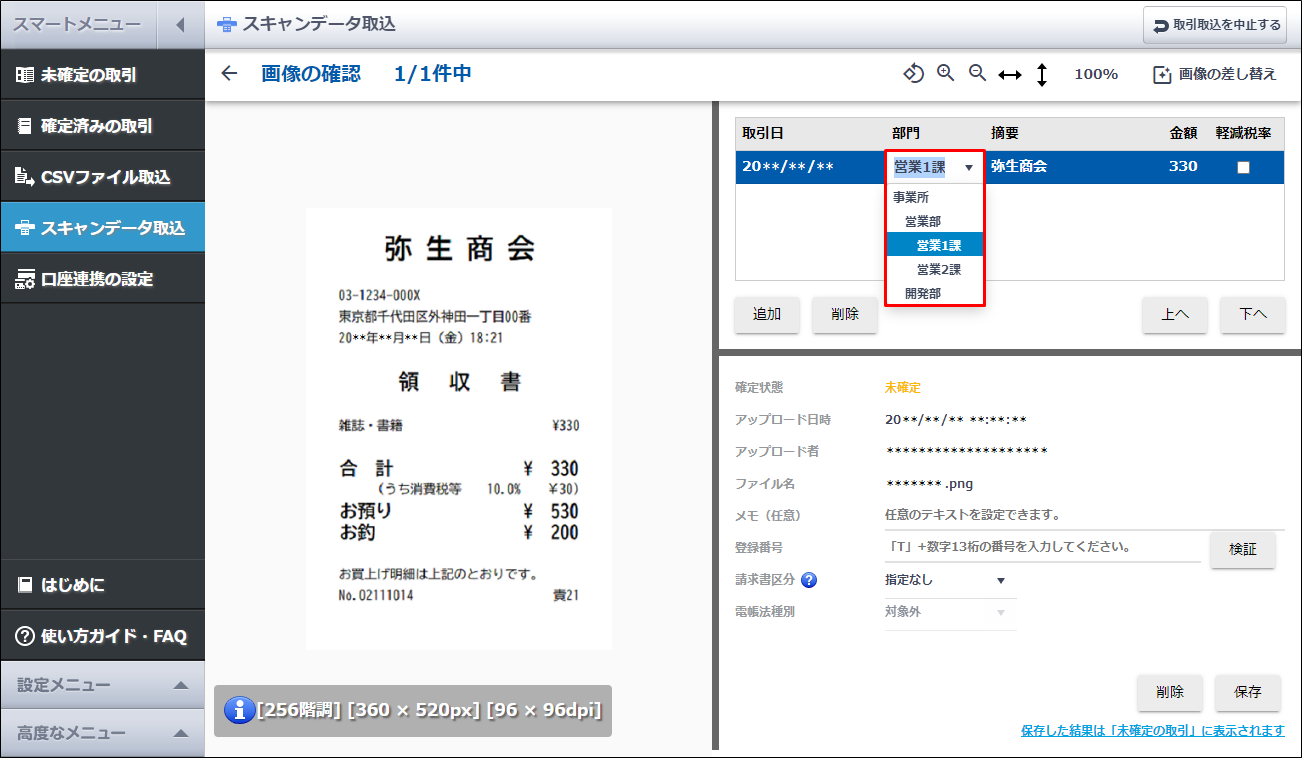Click the 検証 button

point(1243,549)
